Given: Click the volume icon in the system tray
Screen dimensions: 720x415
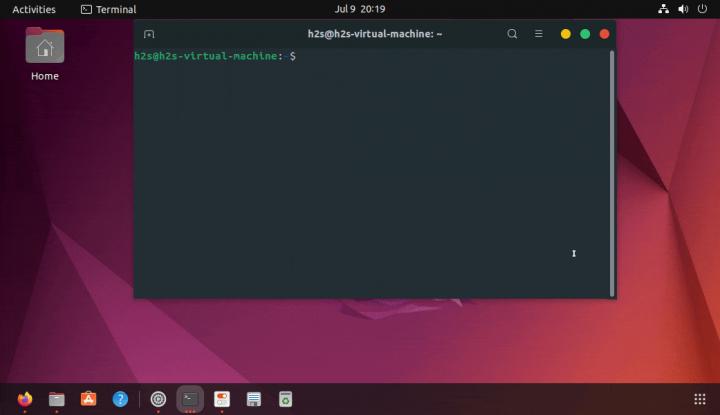Looking at the screenshot, I should [x=683, y=9].
